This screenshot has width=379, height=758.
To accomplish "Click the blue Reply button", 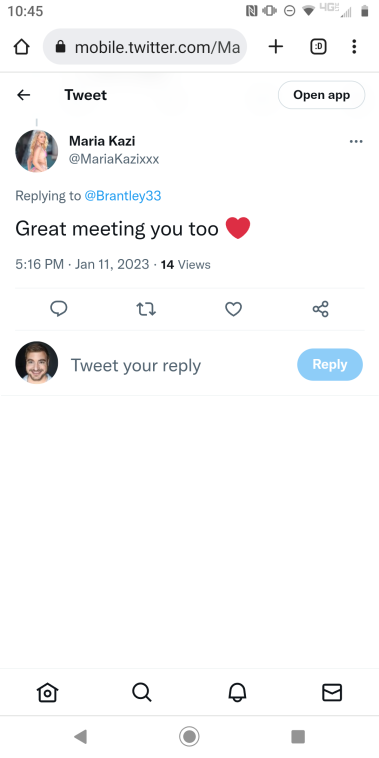I will [x=330, y=364].
